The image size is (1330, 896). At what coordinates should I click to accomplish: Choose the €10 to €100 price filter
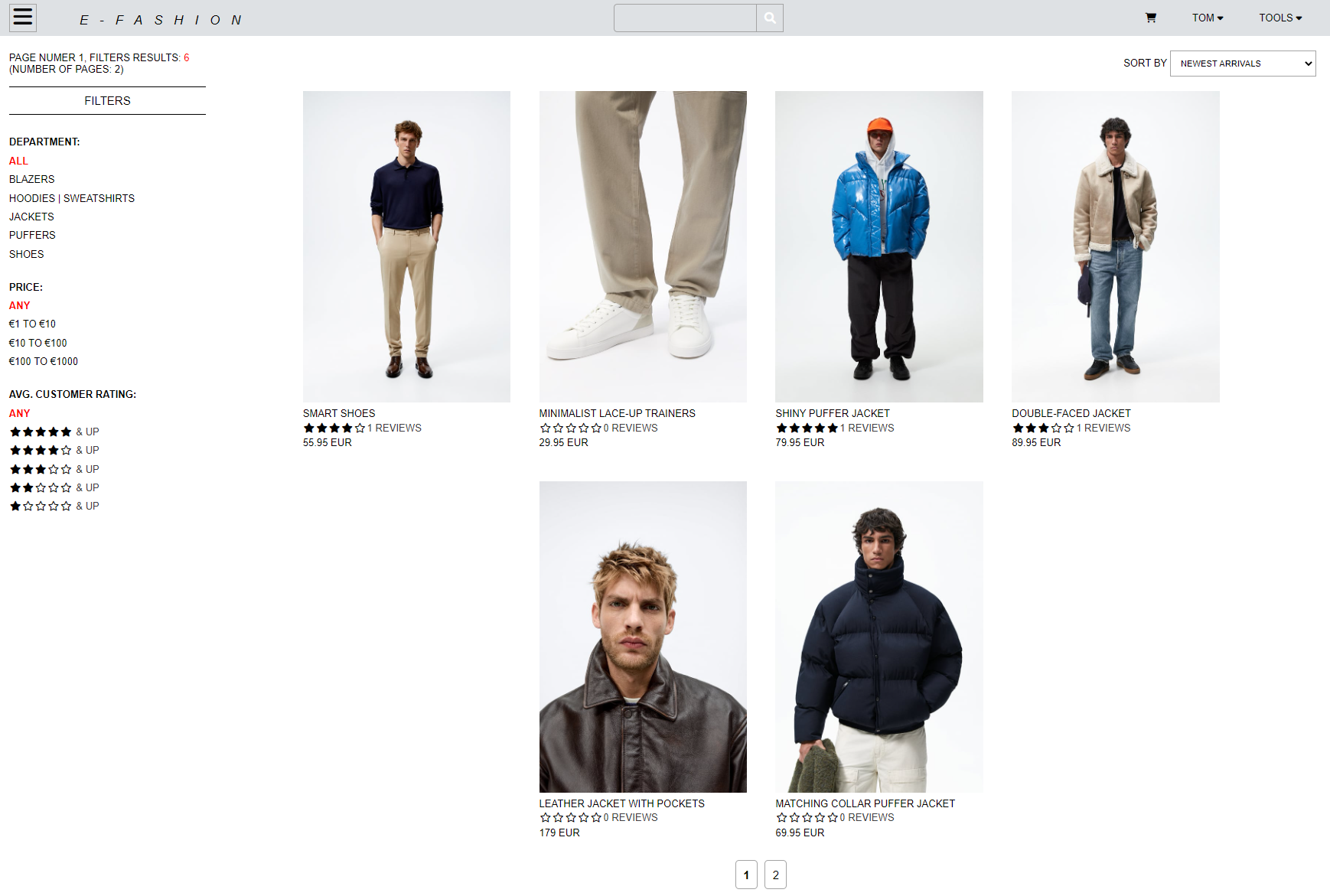pos(38,343)
